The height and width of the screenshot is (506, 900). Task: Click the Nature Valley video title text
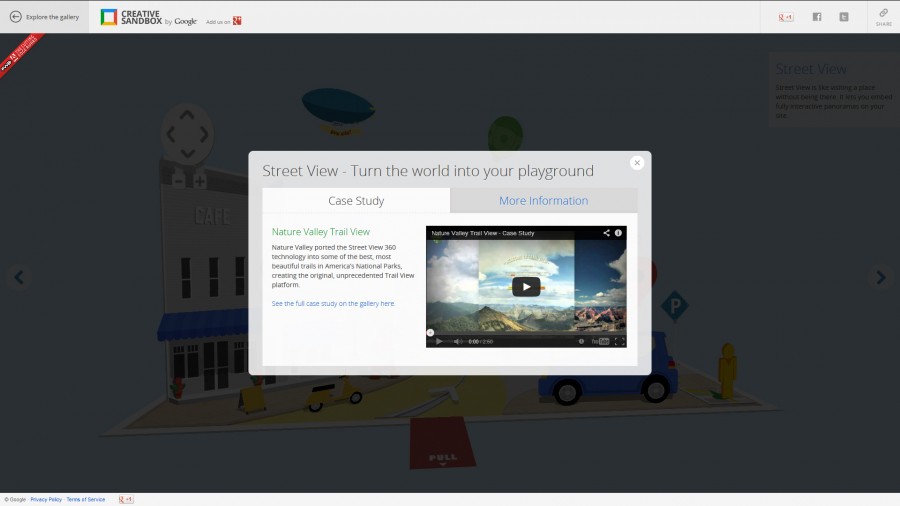[483, 233]
